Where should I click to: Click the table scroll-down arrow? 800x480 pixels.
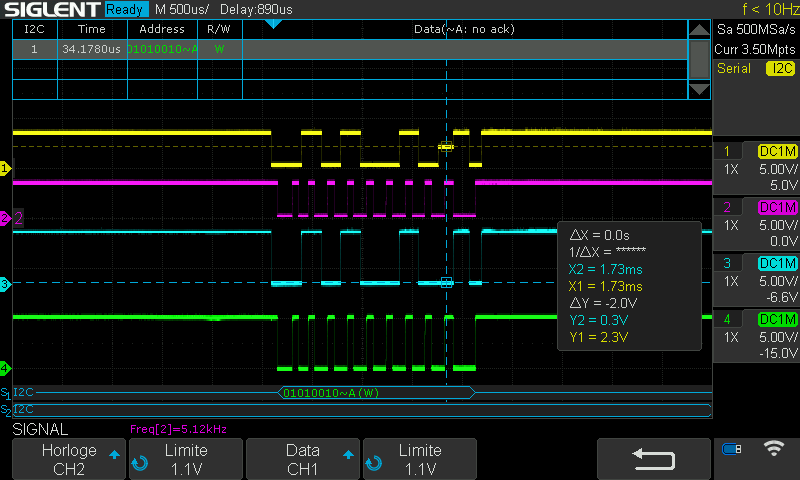coord(699,90)
